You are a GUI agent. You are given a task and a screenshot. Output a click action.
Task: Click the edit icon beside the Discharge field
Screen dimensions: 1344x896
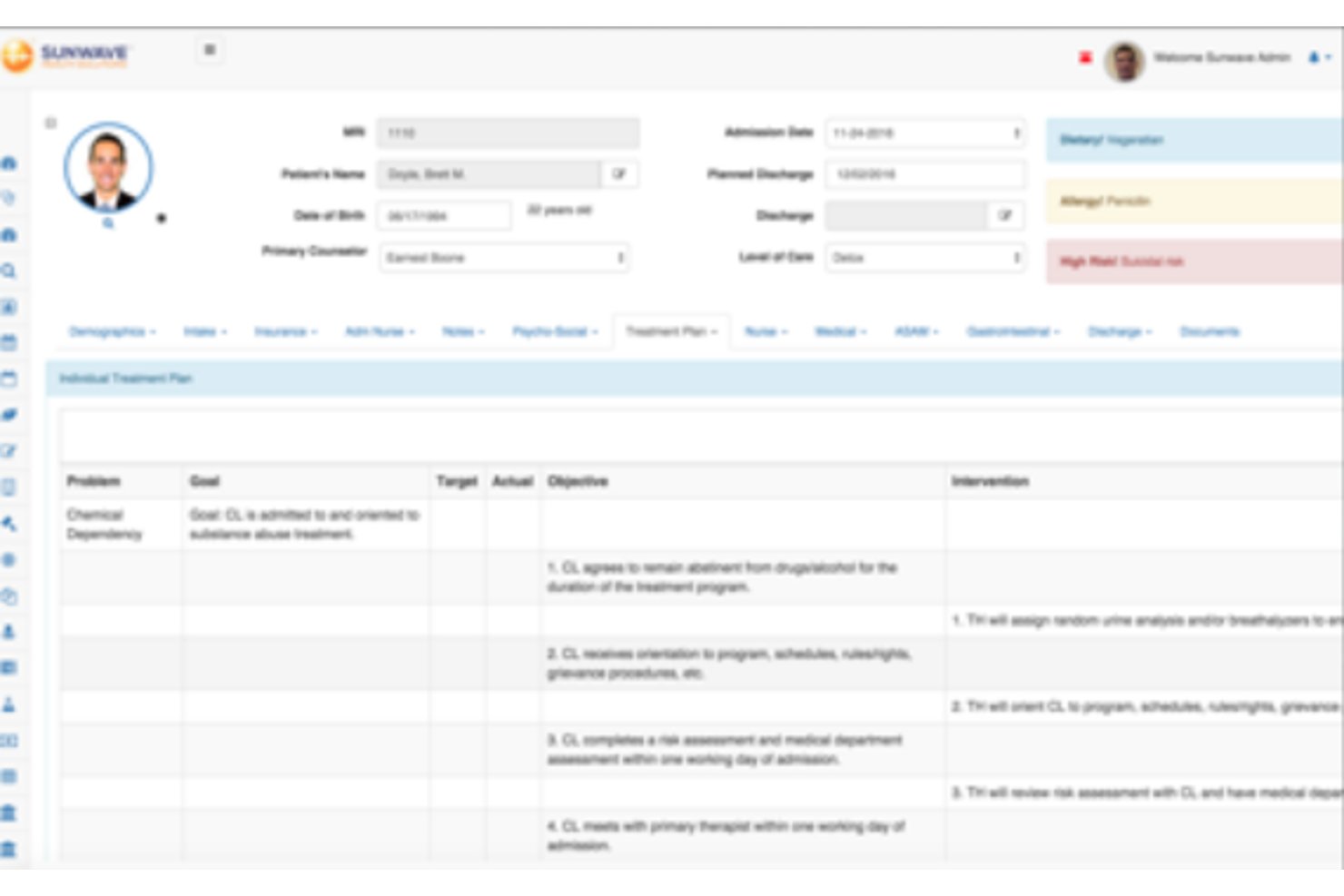tap(1005, 215)
